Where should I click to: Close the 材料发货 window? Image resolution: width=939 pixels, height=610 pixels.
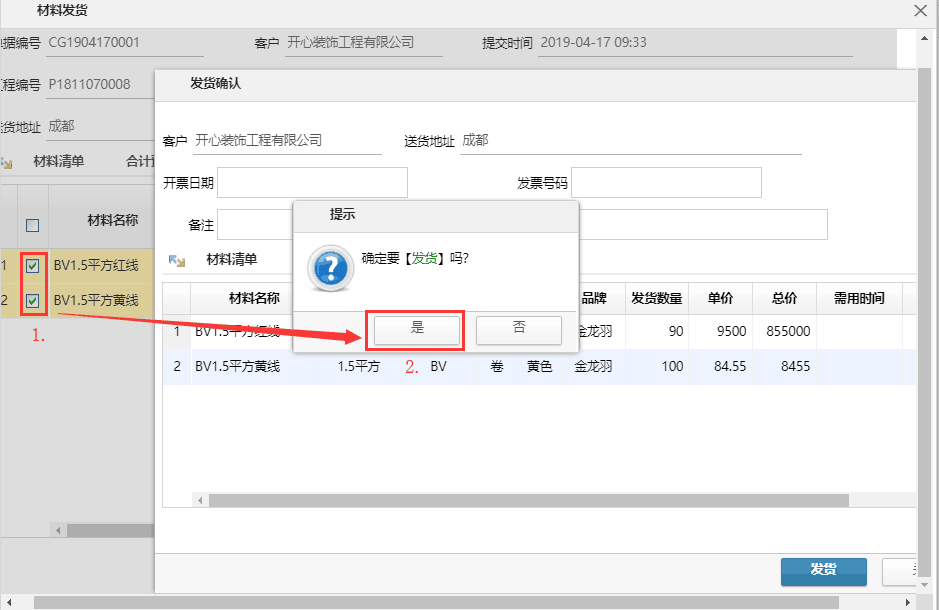pos(920,11)
